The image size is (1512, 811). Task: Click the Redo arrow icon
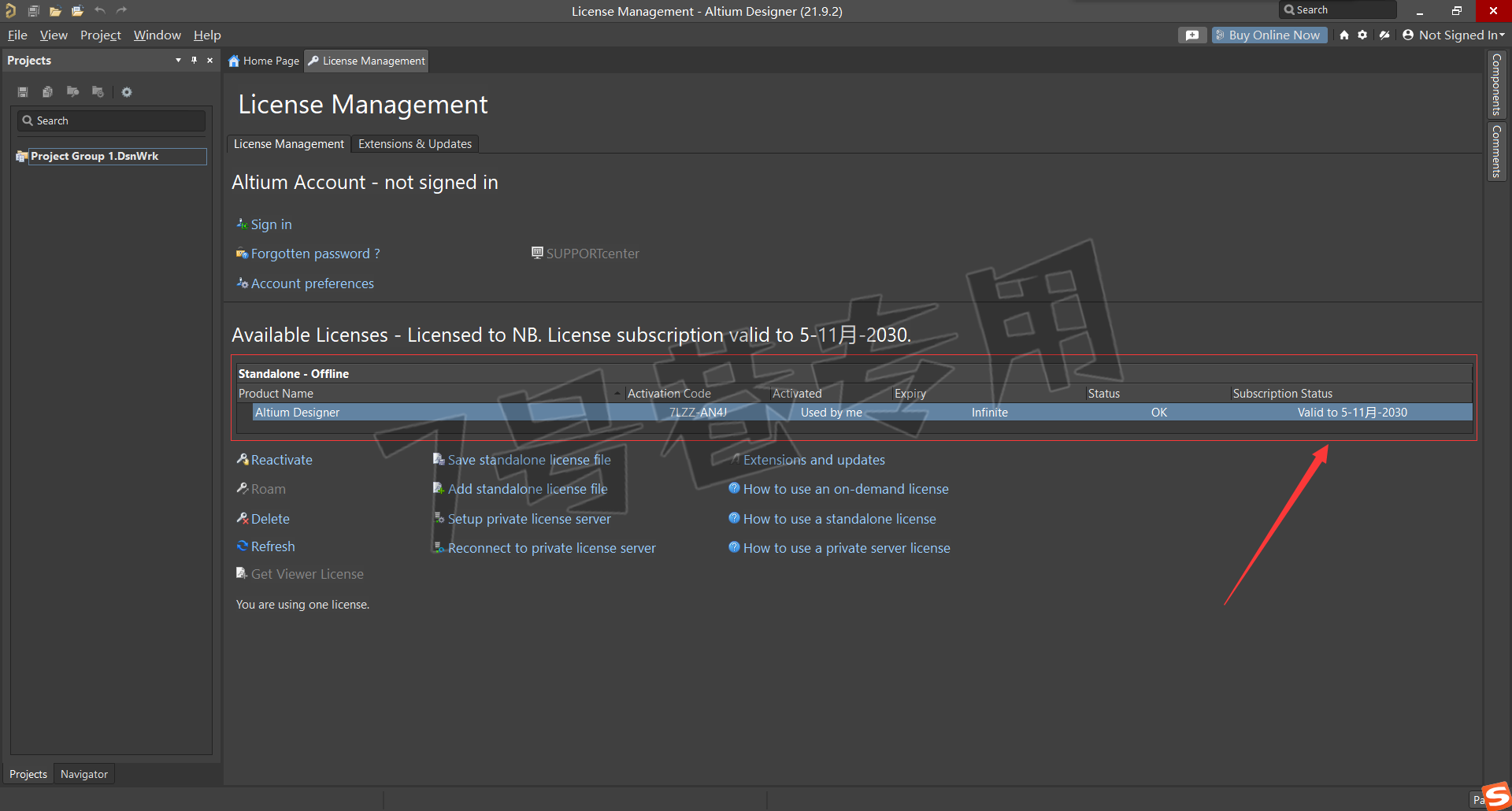tap(121, 10)
